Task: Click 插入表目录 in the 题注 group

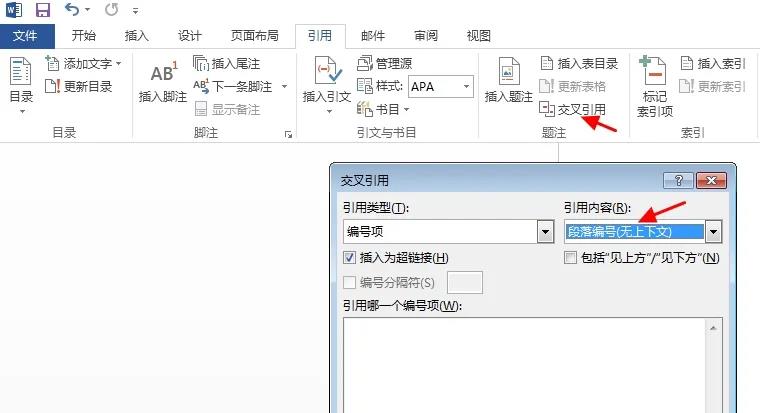Action: click(x=579, y=64)
